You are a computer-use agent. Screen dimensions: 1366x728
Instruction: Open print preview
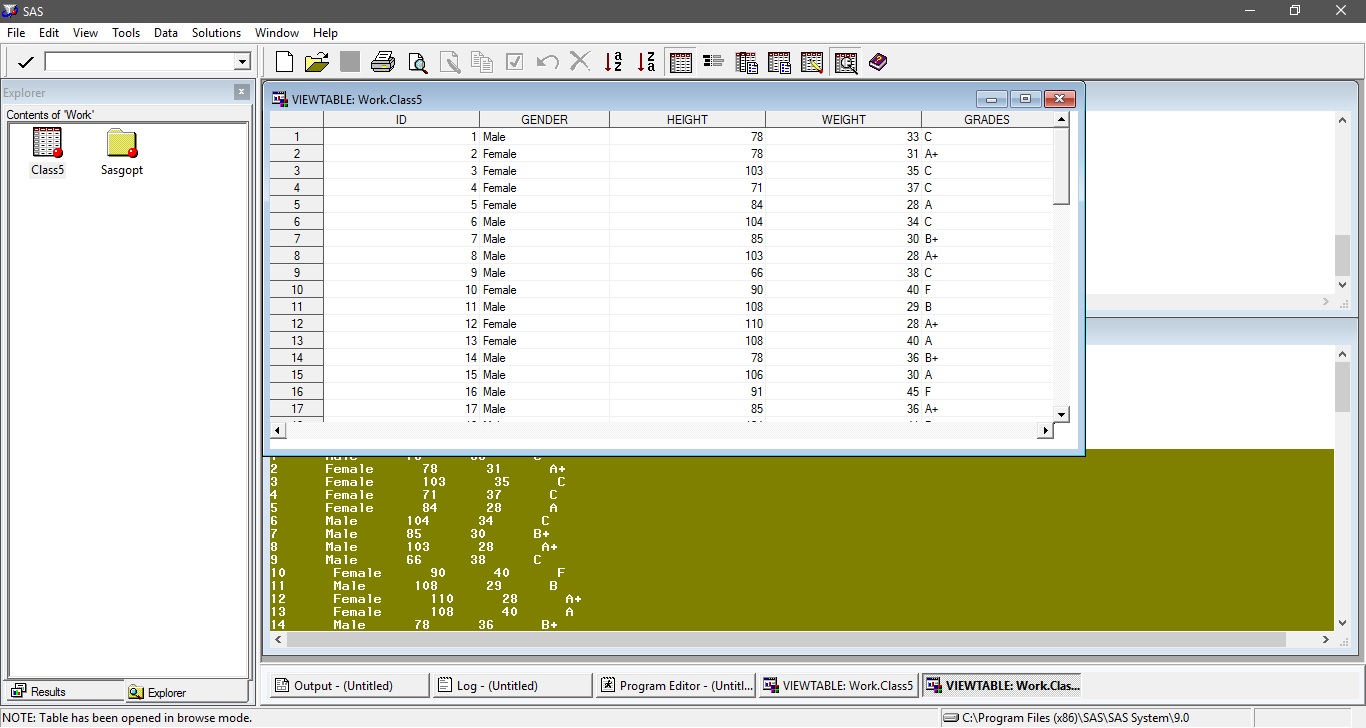[x=417, y=61]
